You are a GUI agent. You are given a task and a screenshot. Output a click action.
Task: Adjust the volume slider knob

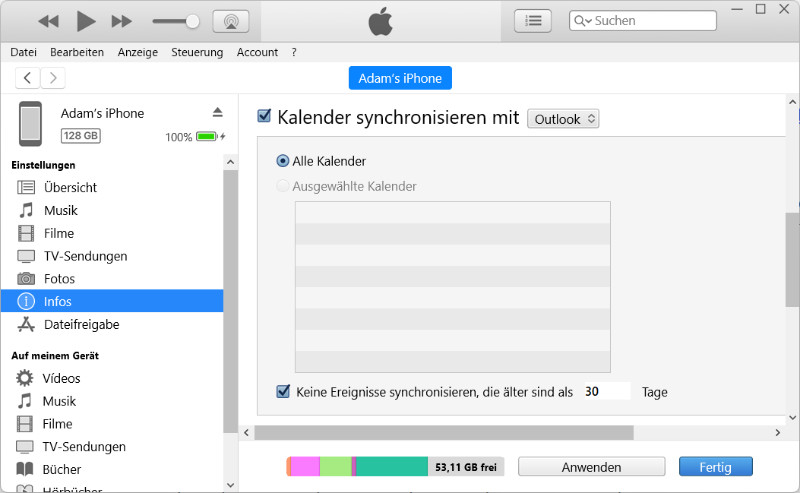pos(193,21)
